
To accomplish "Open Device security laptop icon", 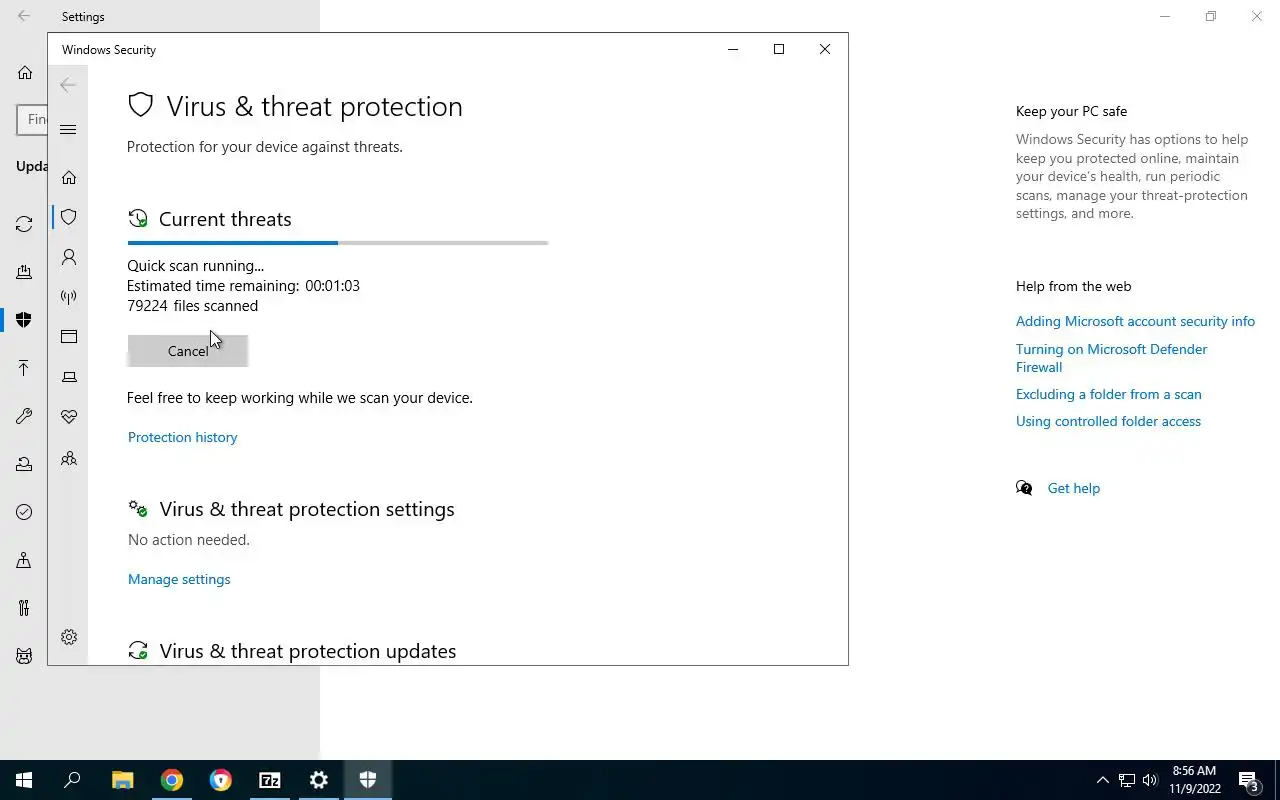I will click(69, 377).
